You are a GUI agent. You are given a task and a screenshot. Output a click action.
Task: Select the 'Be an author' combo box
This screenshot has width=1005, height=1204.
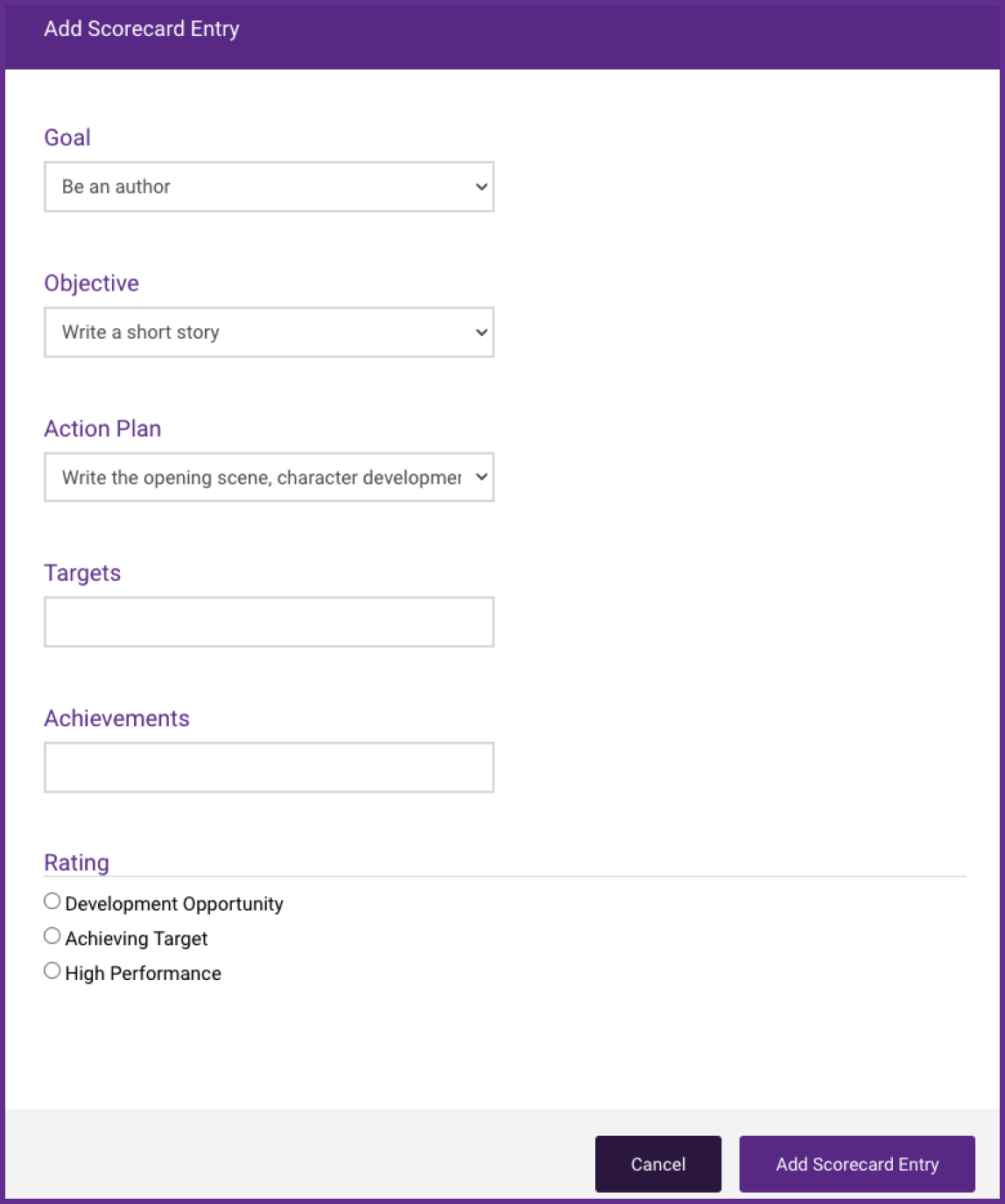coord(269,186)
